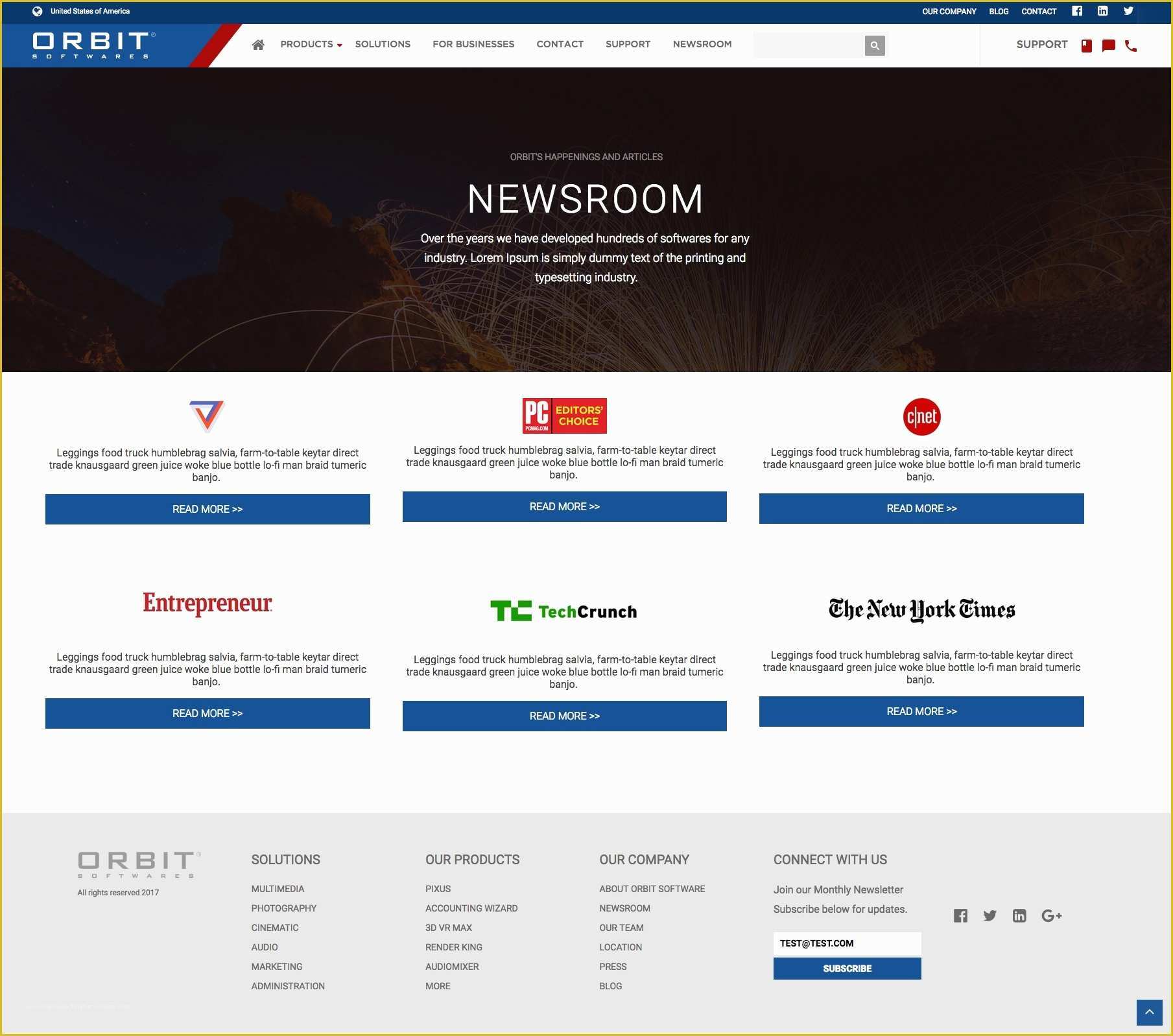The width and height of the screenshot is (1173, 1036).
Task: Click The New York Times logo
Action: click(x=921, y=609)
